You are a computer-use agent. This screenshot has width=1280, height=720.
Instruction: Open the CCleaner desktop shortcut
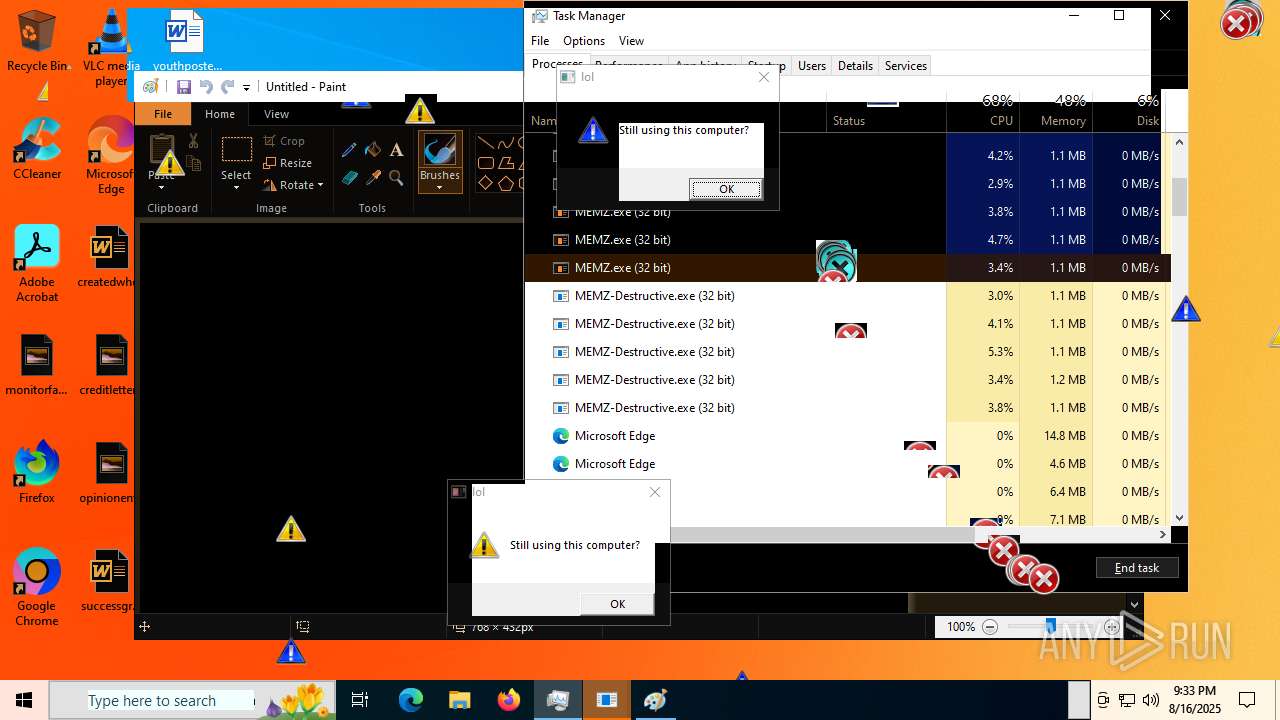[37, 150]
